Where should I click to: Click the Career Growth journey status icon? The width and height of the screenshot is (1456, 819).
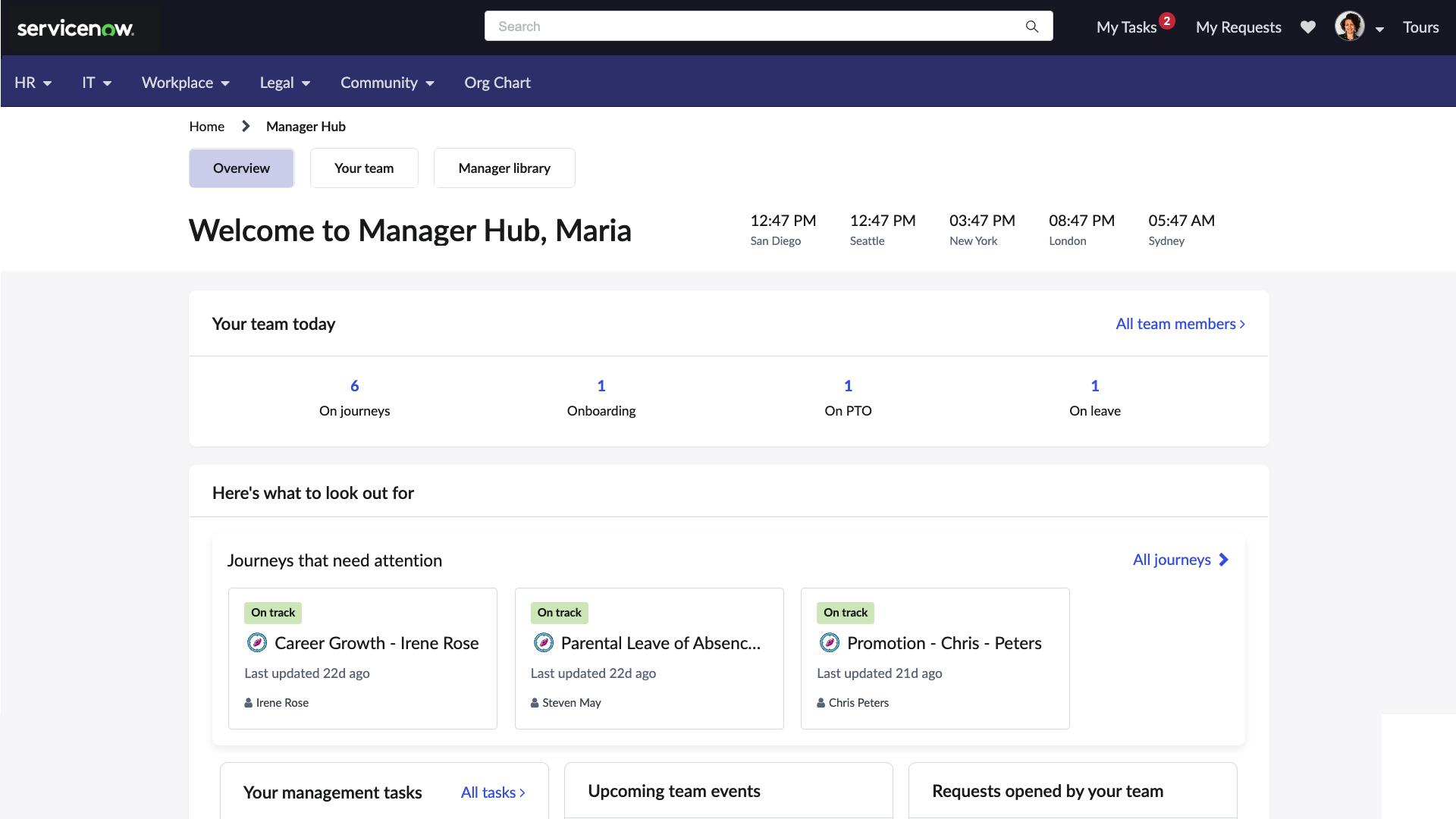(256, 643)
